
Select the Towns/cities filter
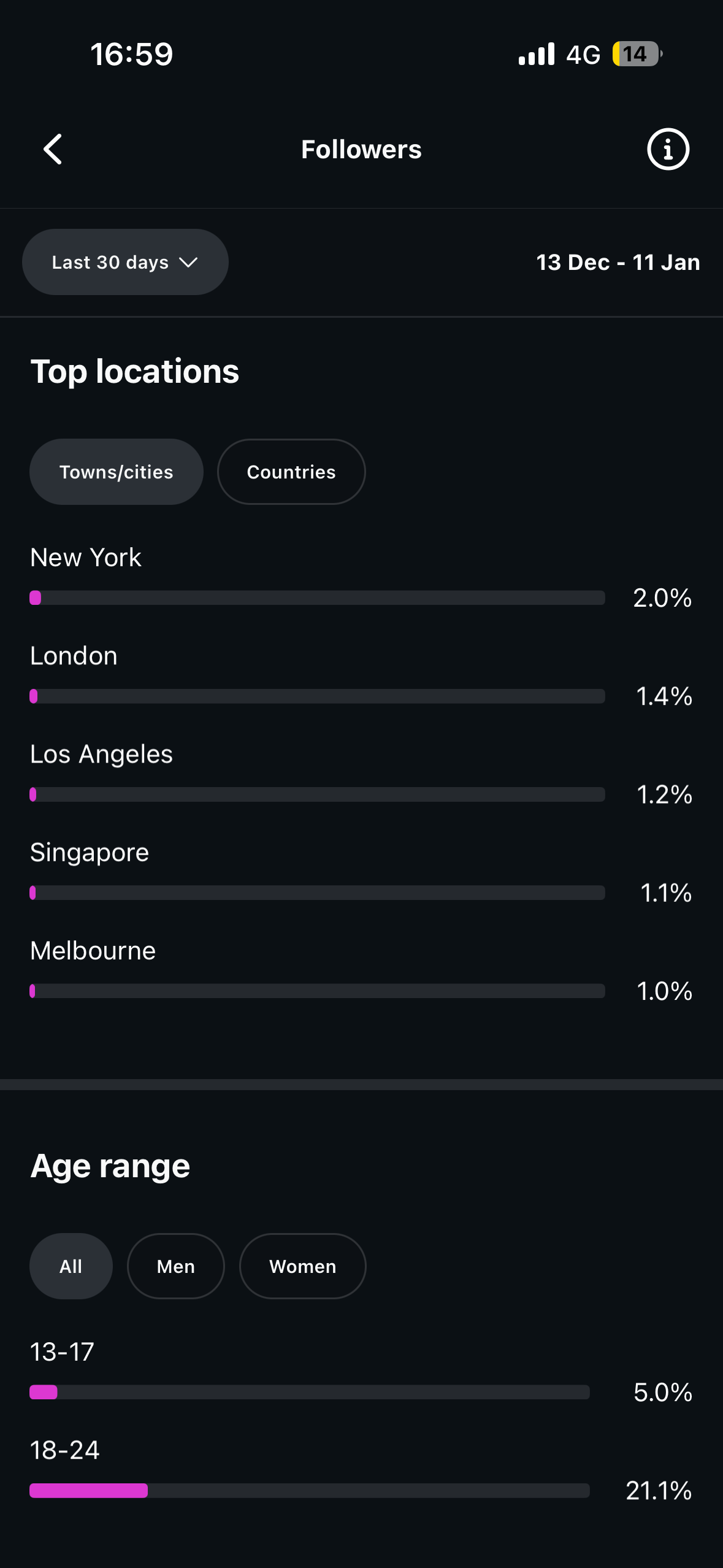click(117, 472)
